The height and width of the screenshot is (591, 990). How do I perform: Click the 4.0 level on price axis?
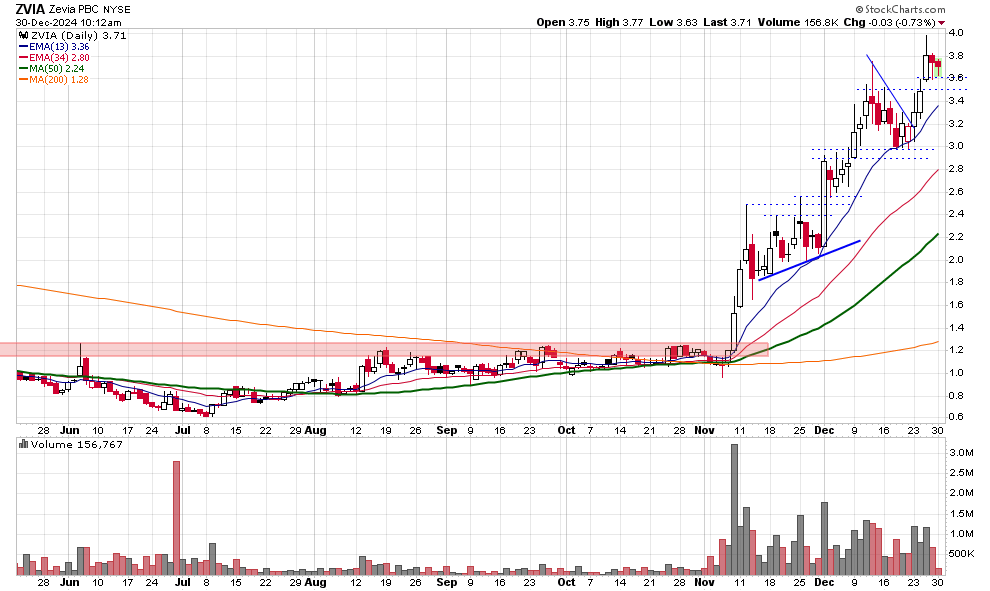(x=956, y=33)
